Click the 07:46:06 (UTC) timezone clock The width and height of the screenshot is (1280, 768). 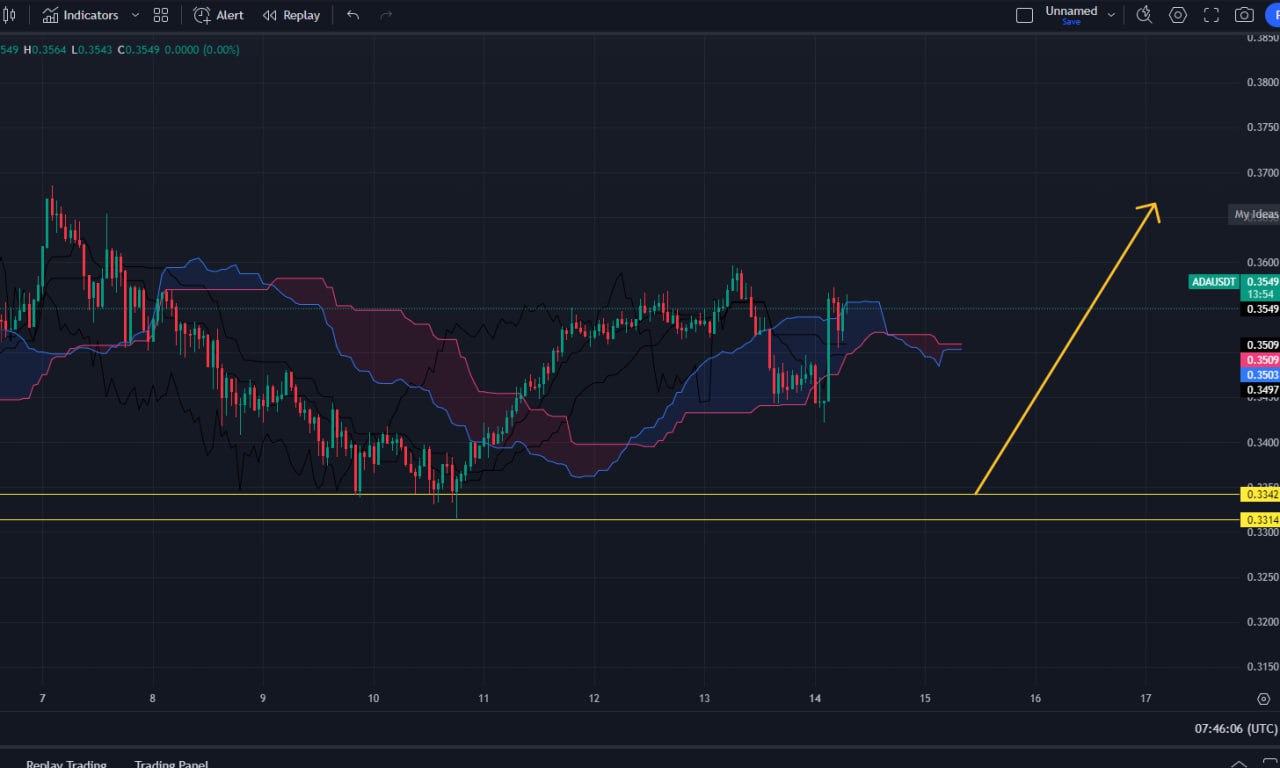click(x=1236, y=728)
